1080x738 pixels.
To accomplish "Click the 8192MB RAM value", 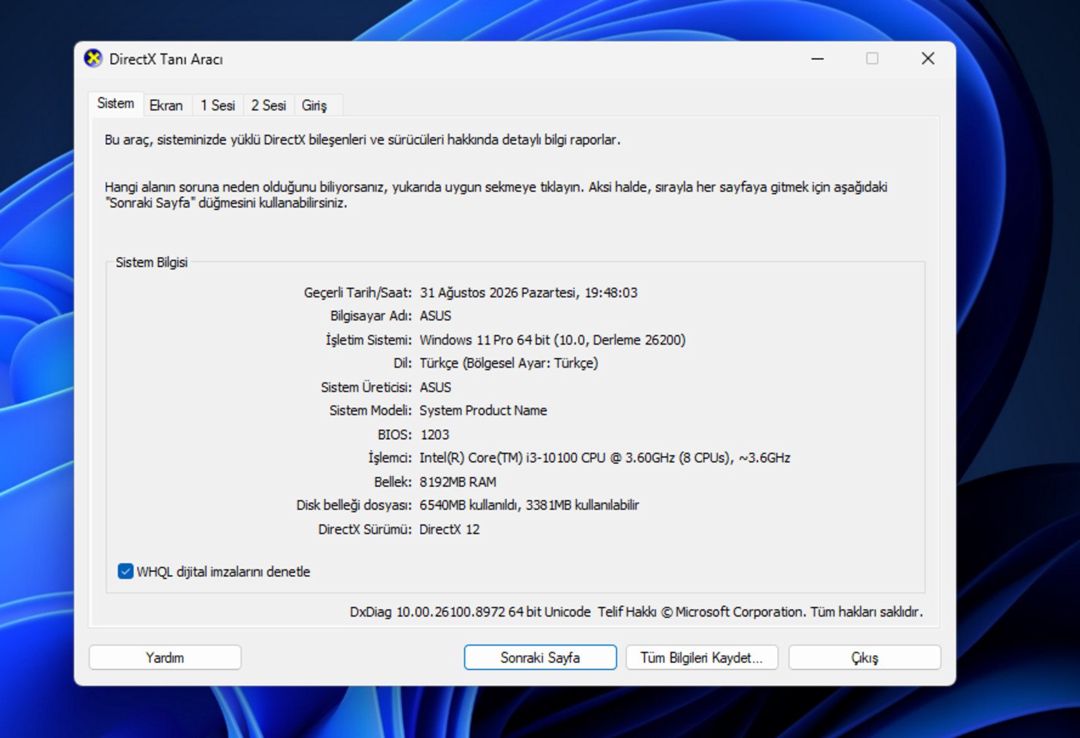I will pyautogui.click(x=457, y=482).
